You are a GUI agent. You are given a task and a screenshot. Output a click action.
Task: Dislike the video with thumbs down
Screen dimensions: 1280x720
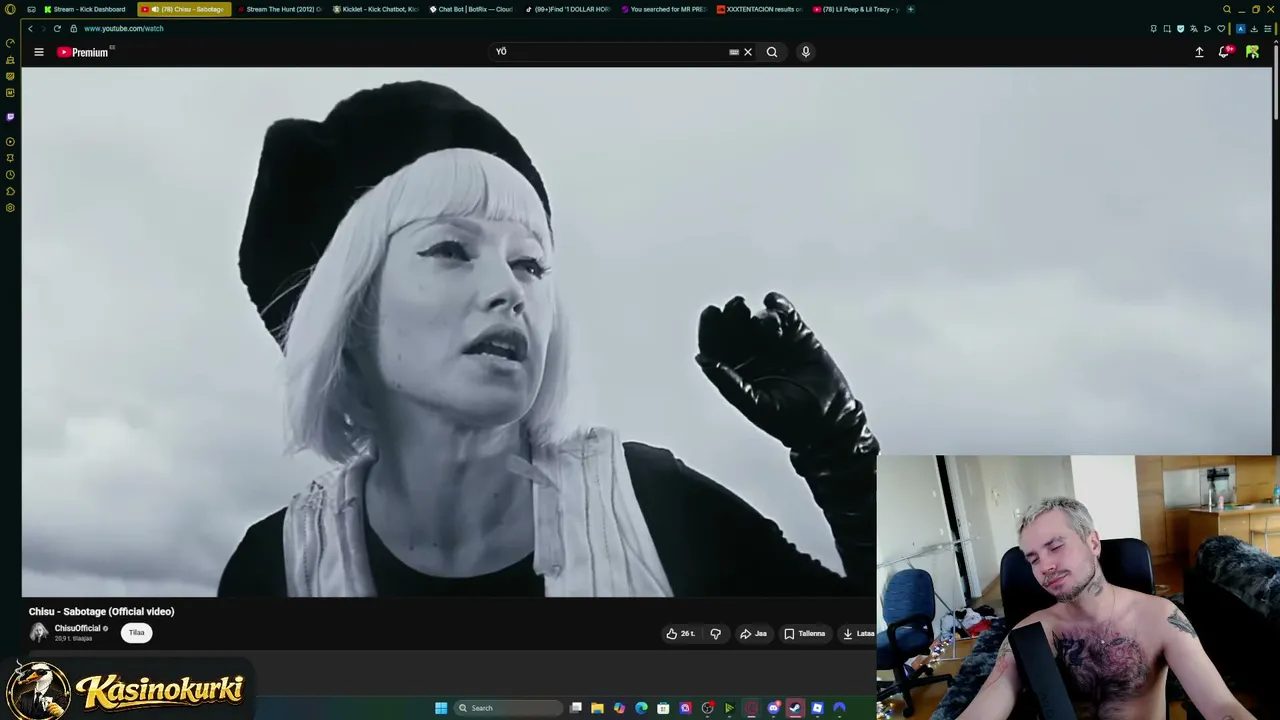tap(715, 633)
